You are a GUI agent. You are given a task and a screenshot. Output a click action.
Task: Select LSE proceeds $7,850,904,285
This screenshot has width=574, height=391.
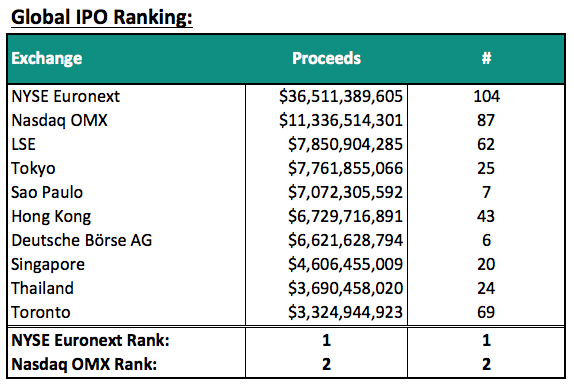[345, 144]
